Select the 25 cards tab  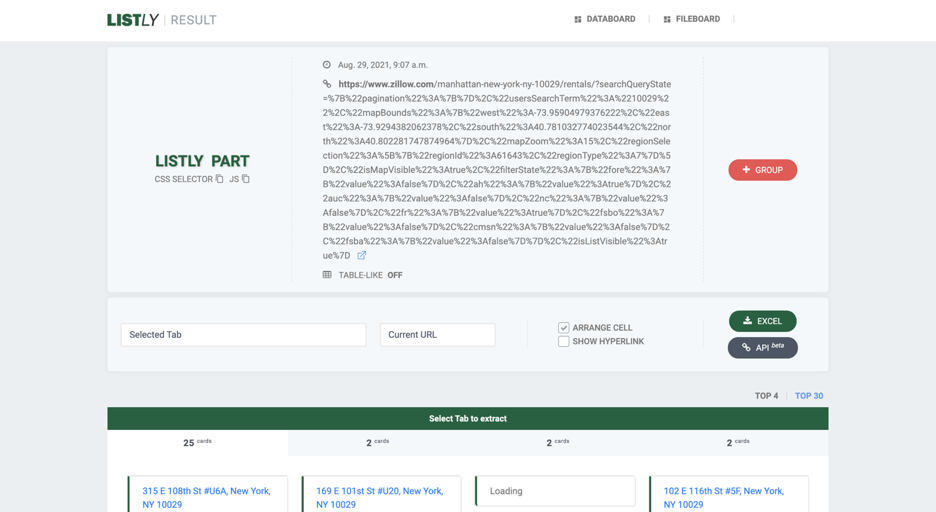[x=197, y=442]
